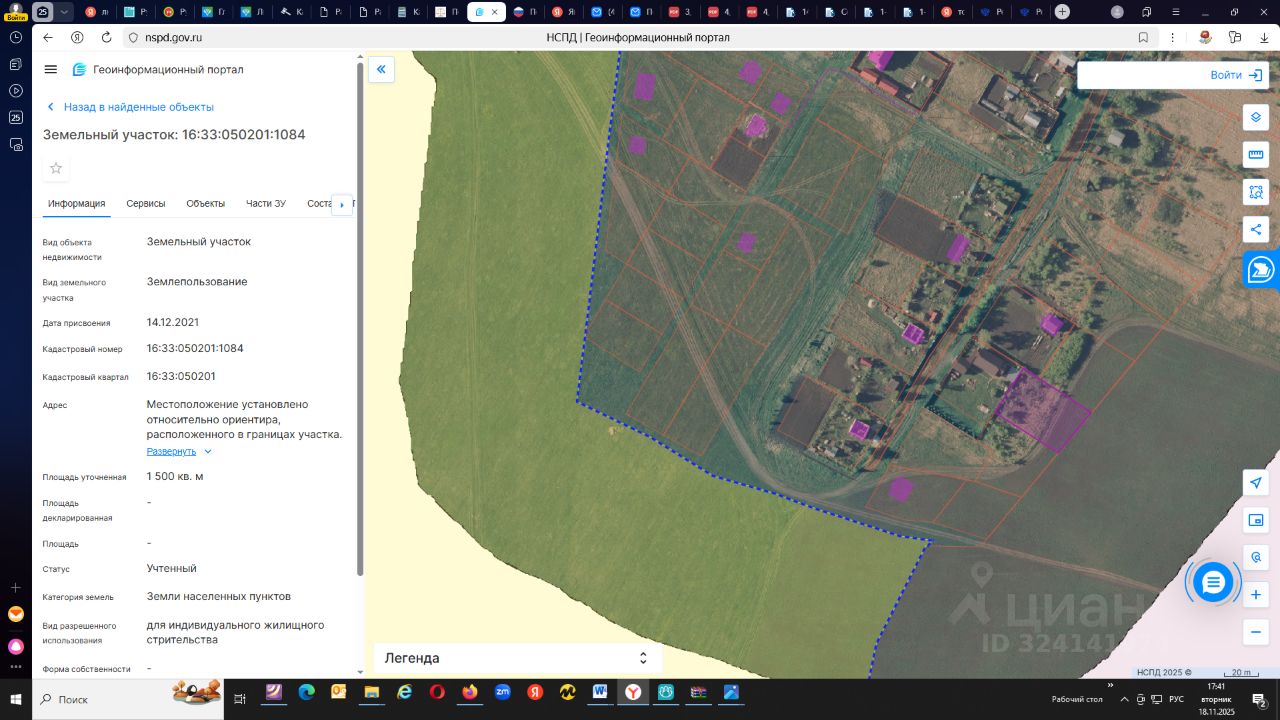
Task: Open the hamburger menu of the portal
Action: pyautogui.click(x=51, y=69)
